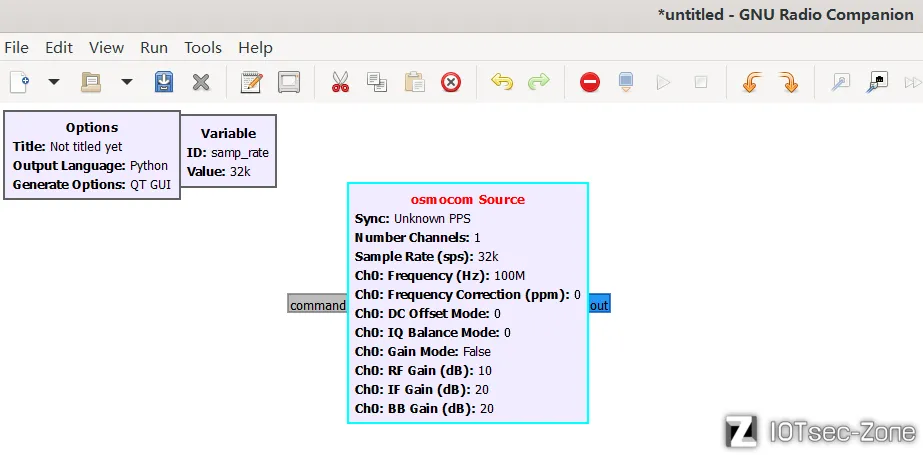Screen dimensions: 923x455
Task: Rotate block counterclockwise
Action: [751, 82]
